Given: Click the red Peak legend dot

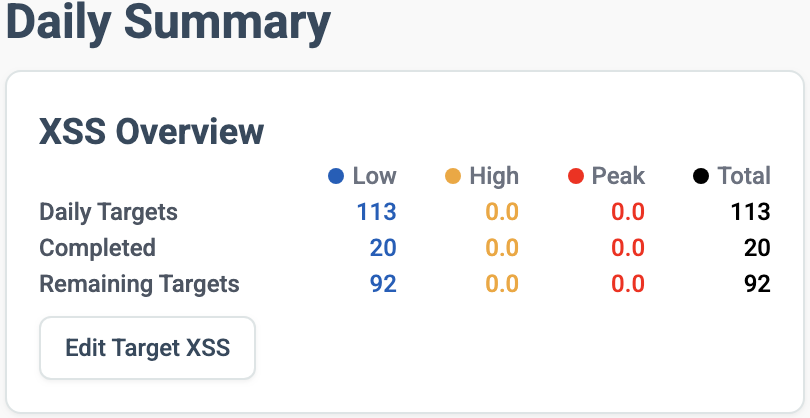Looking at the screenshot, I should coord(575,177).
